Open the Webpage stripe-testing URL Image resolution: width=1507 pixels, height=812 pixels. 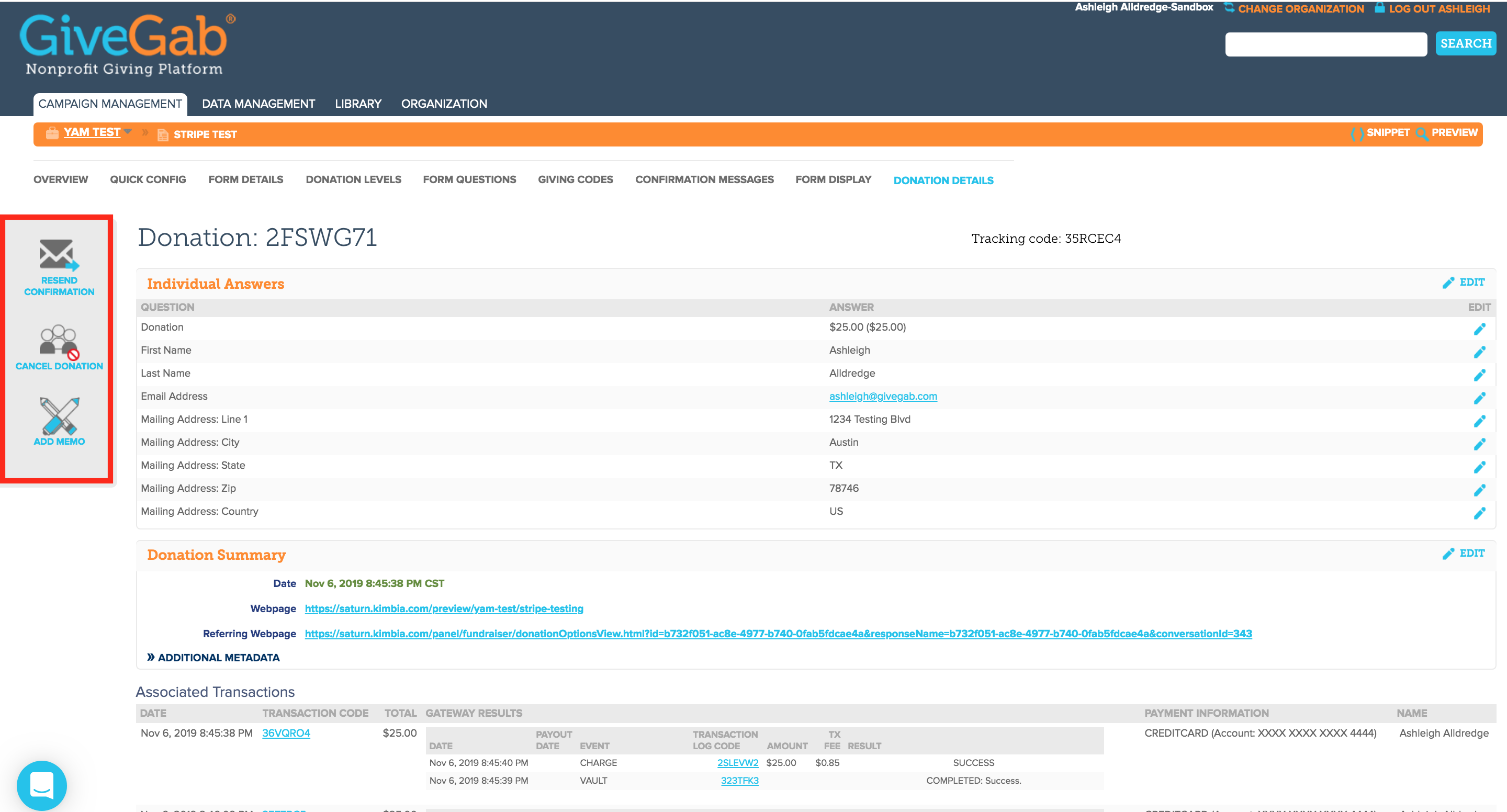click(x=444, y=608)
